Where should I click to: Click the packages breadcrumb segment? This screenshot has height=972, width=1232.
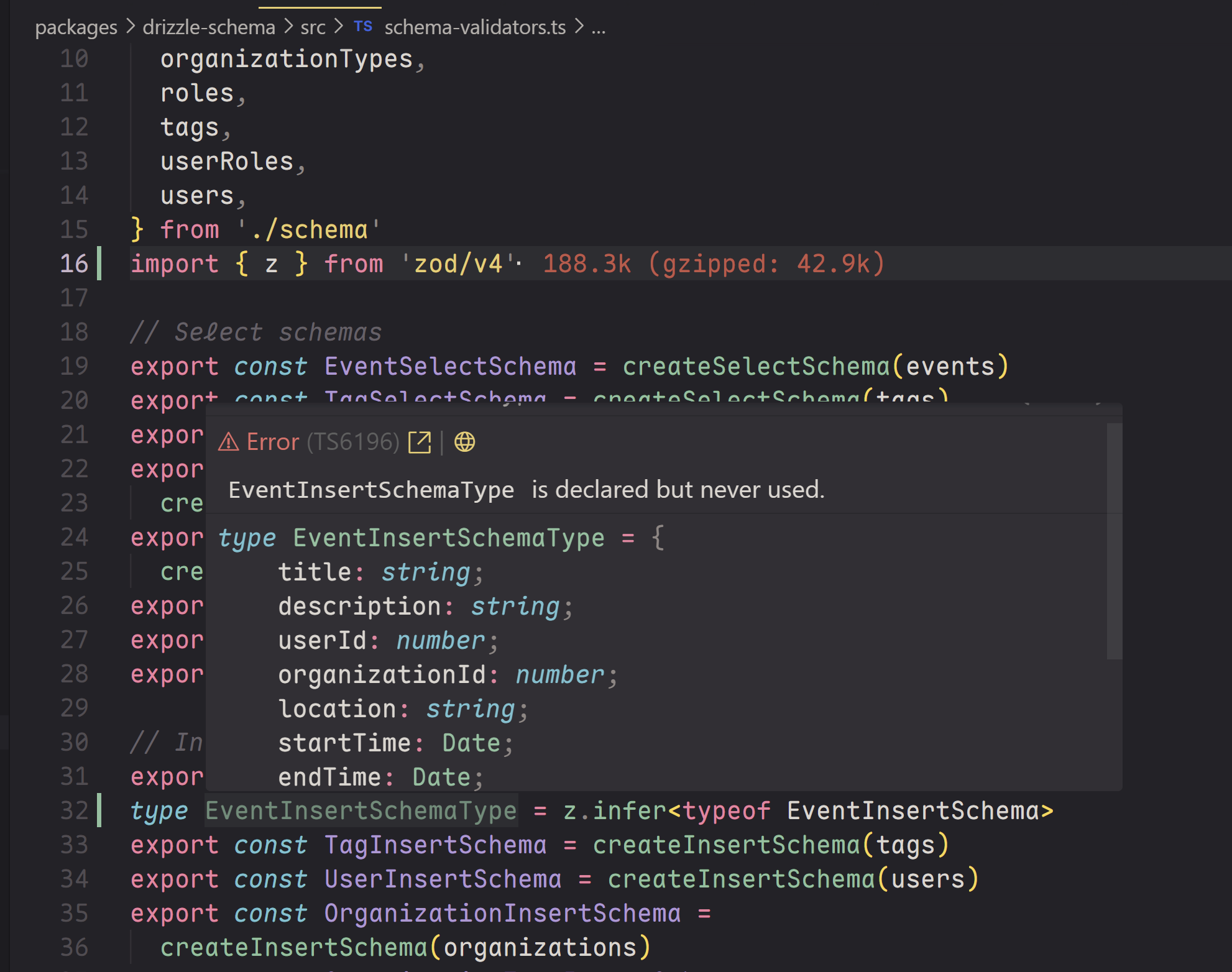pyautogui.click(x=76, y=27)
